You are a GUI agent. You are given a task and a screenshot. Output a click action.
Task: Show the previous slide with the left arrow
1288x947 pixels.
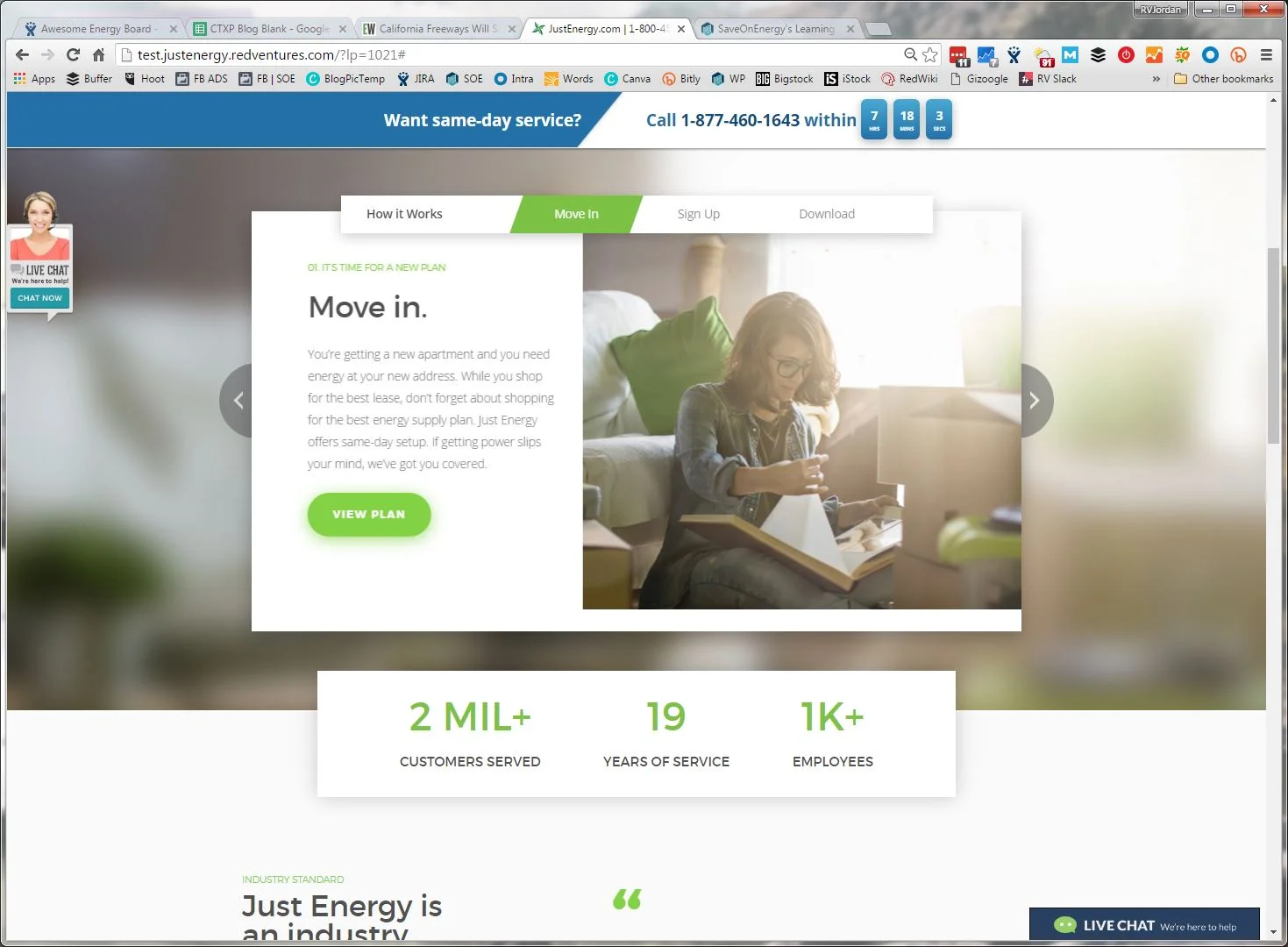pos(237,401)
